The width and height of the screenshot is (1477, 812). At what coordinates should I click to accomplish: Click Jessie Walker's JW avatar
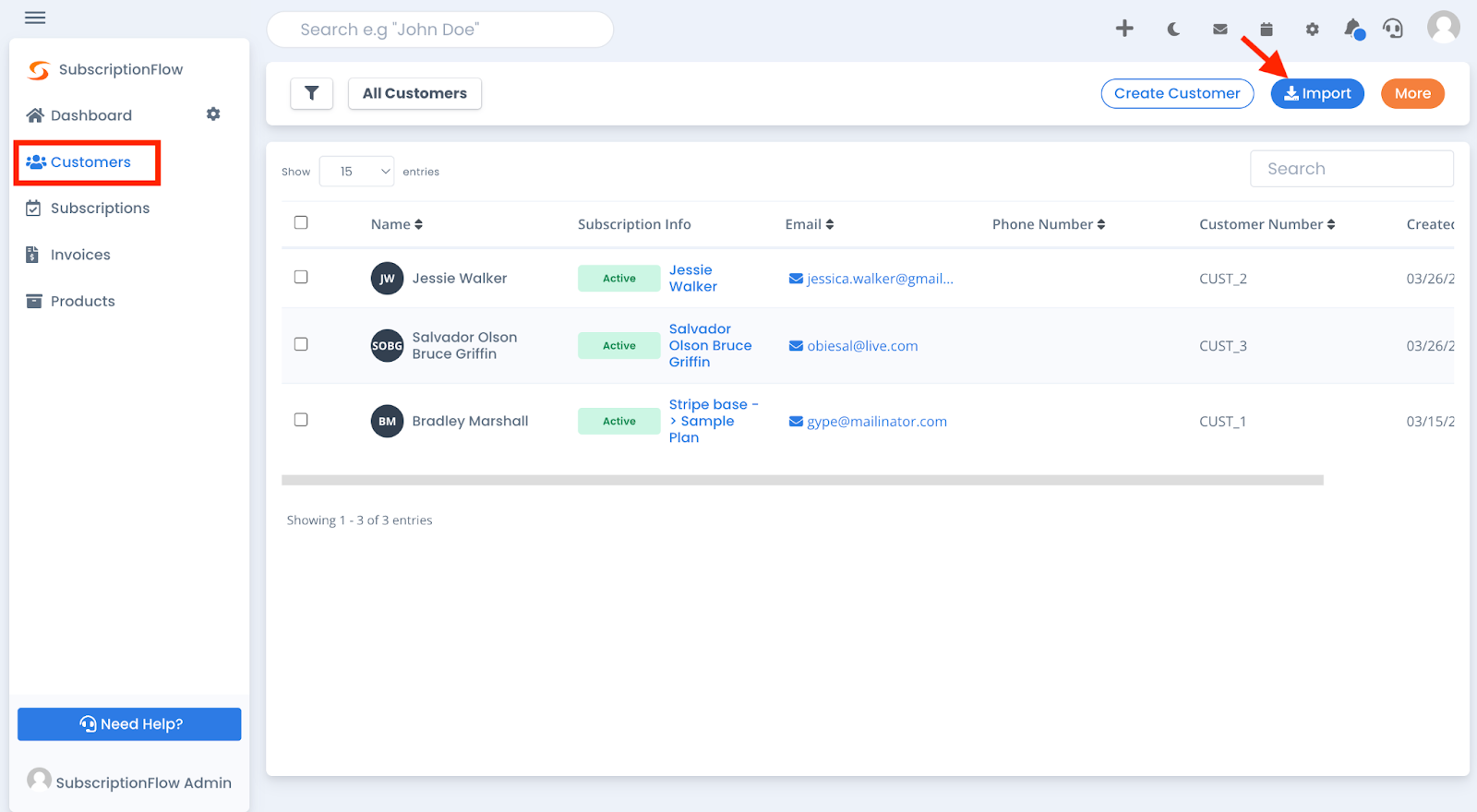pyautogui.click(x=387, y=279)
